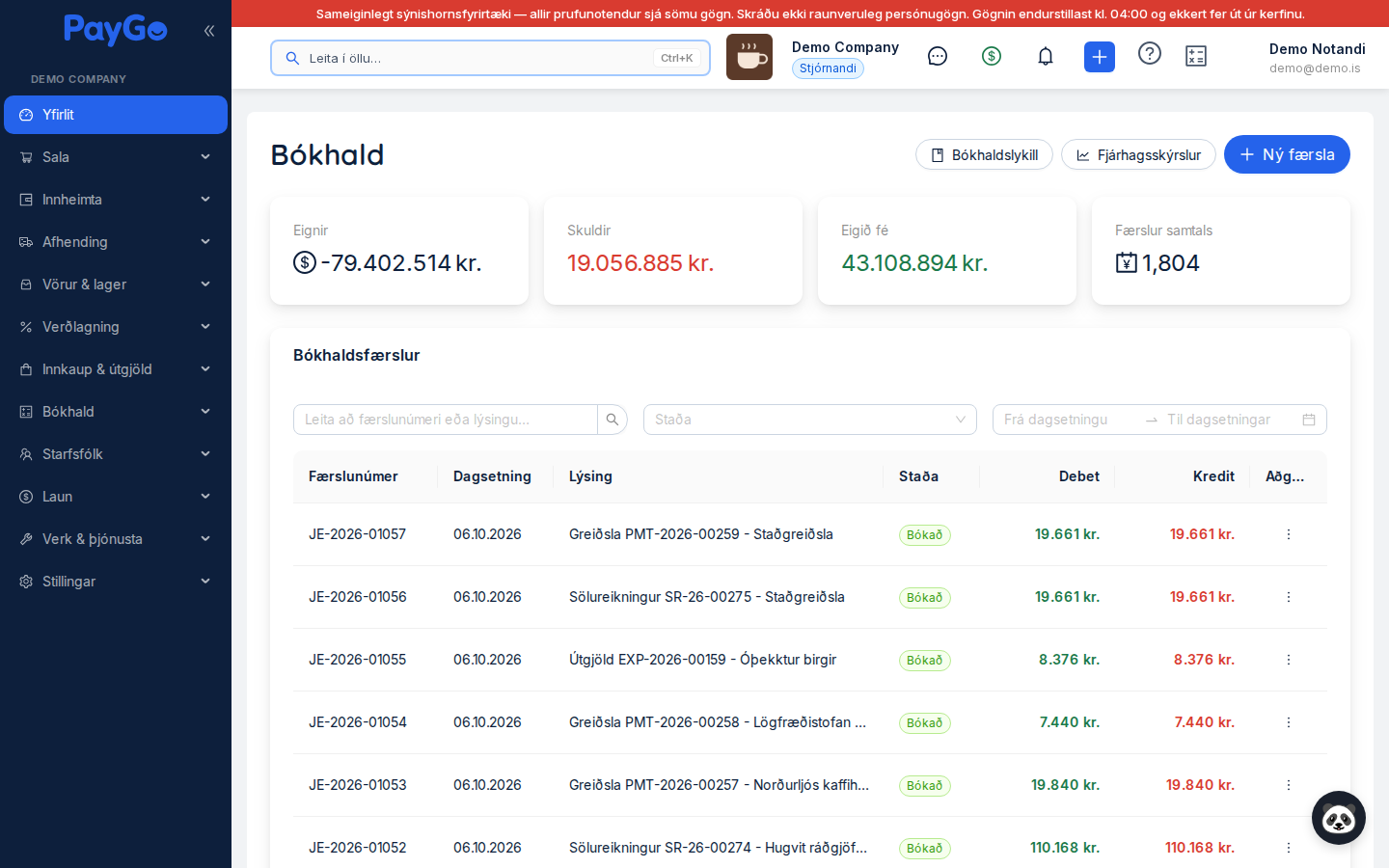Click the search magnifier in entries filter
This screenshot has height=868, width=1389.
point(613,420)
